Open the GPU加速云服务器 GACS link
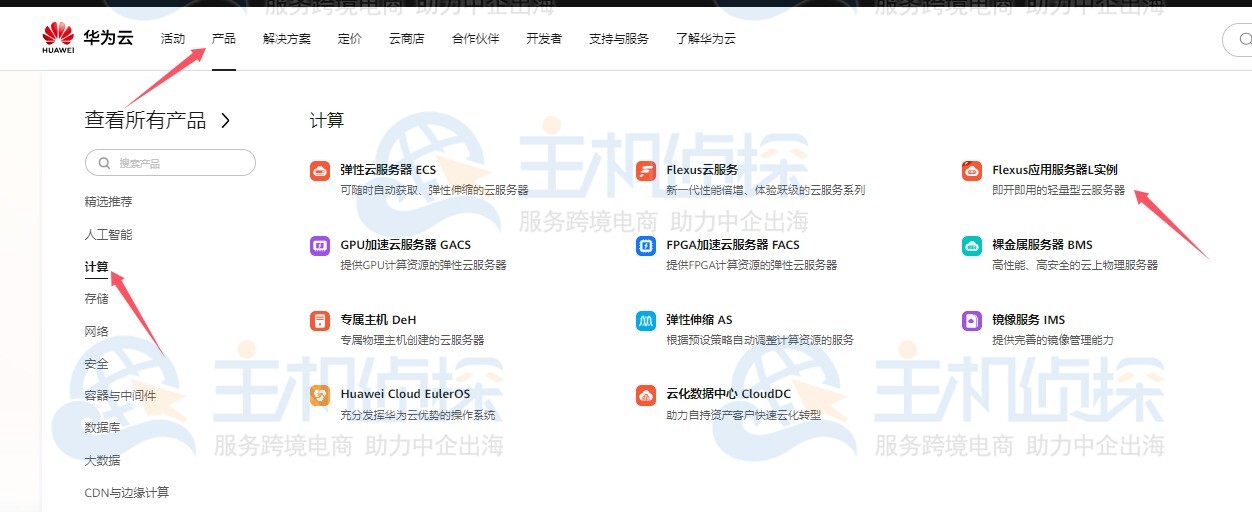1252x512 pixels. click(405, 245)
